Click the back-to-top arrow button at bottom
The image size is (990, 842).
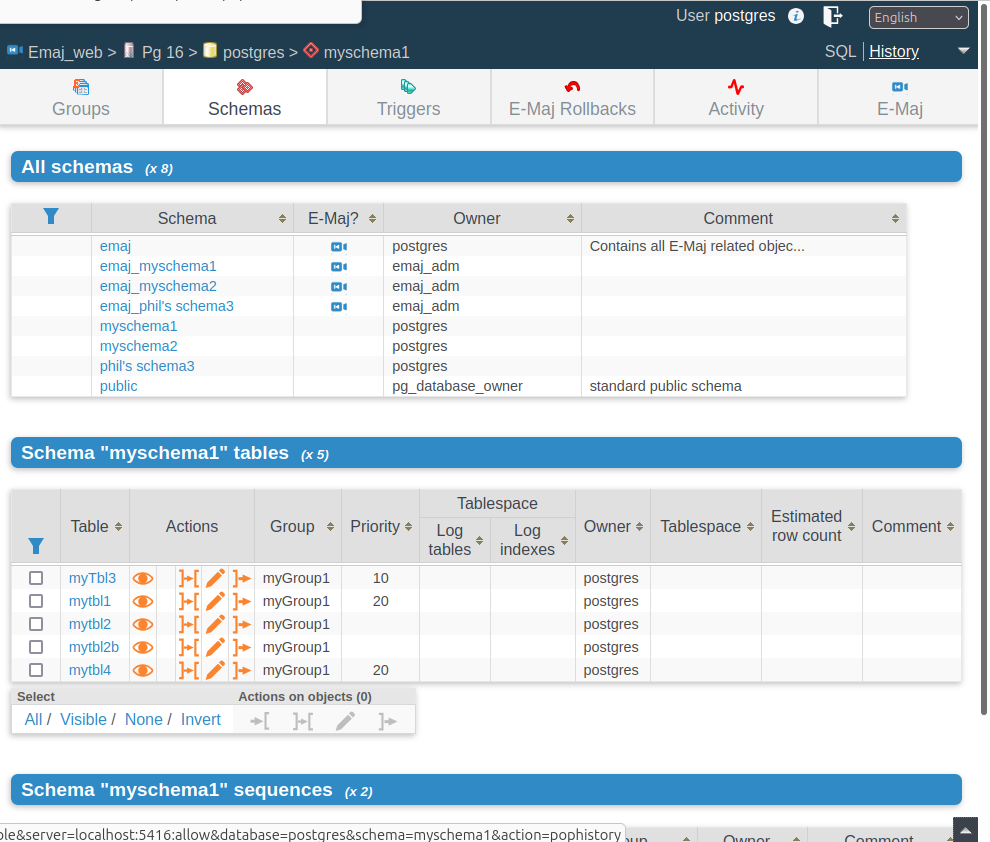pos(965,830)
